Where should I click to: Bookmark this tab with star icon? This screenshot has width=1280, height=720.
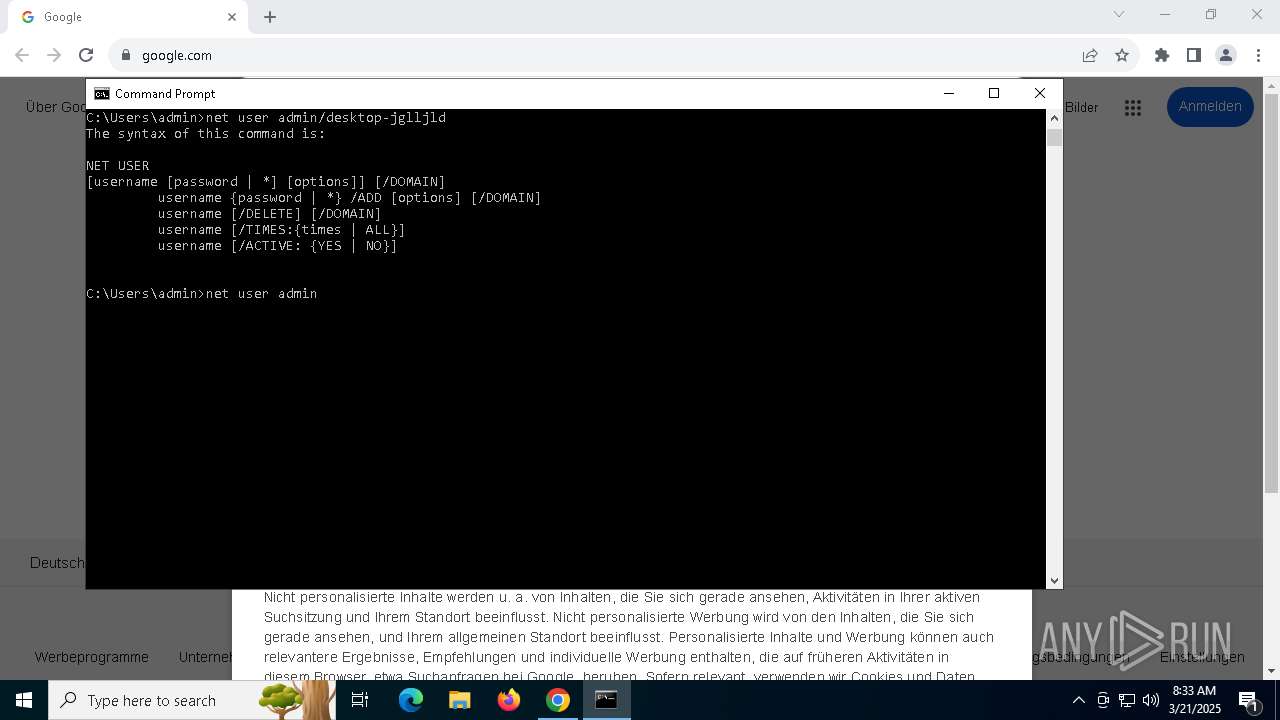coord(1122,55)
